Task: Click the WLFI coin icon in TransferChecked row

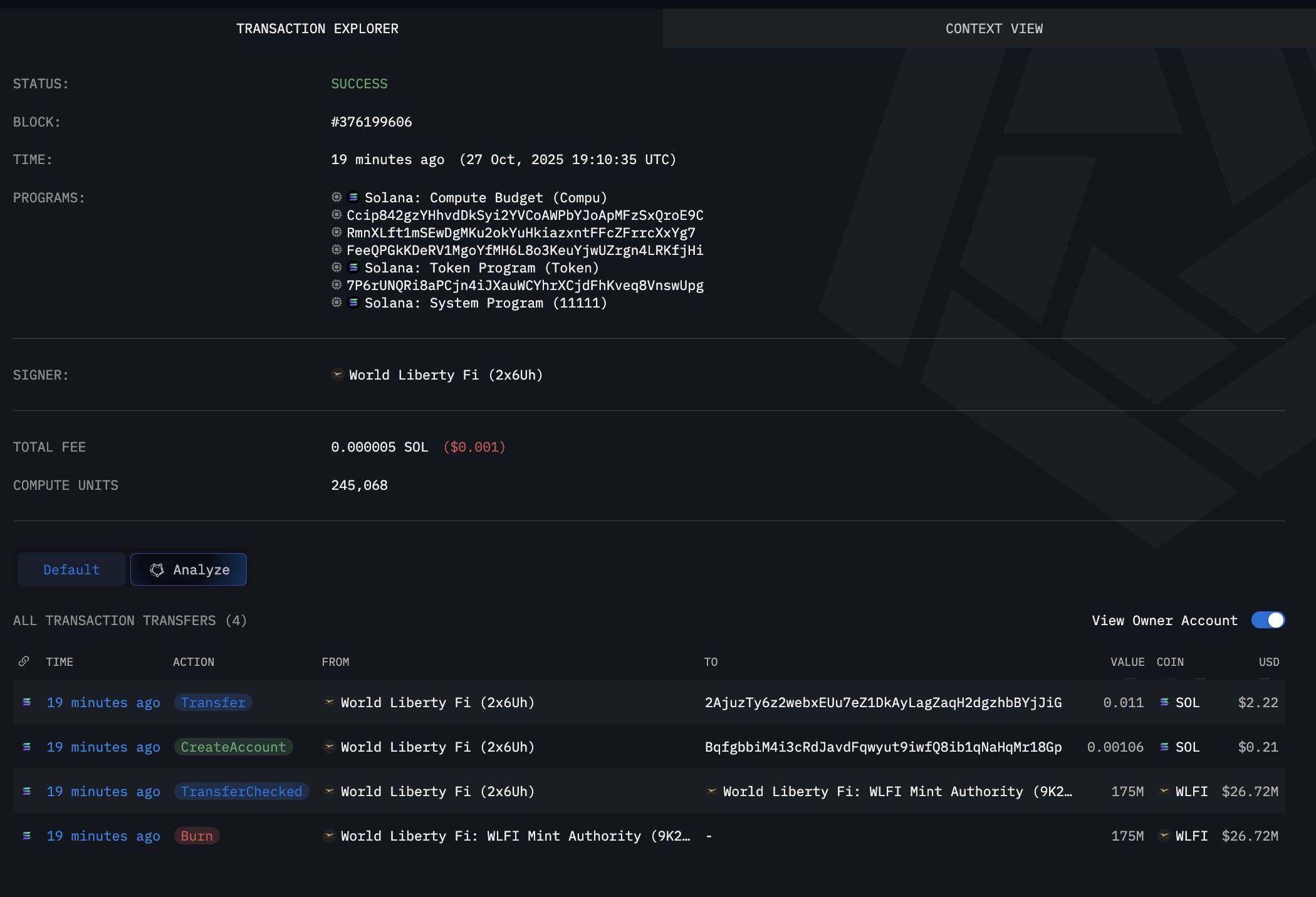Action: (1164, 791)
